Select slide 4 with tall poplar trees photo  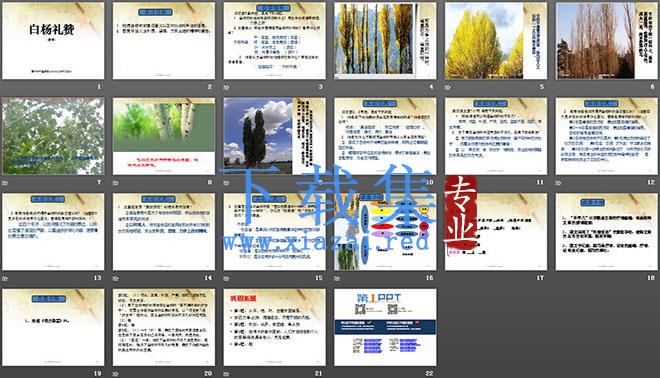click(385, 41)
